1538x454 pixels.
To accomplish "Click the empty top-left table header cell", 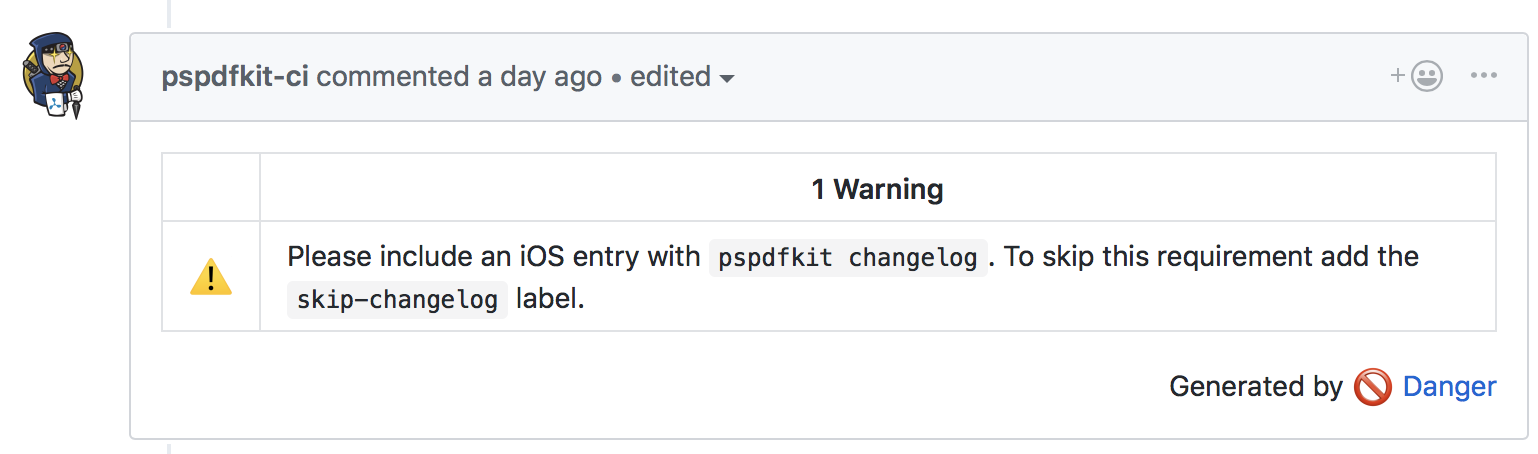I will coord(211,188).
